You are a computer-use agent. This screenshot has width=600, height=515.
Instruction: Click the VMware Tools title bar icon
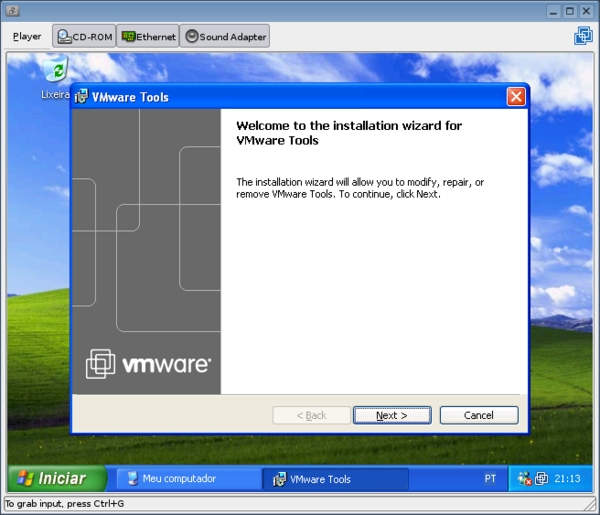click(x=81, y=96)
